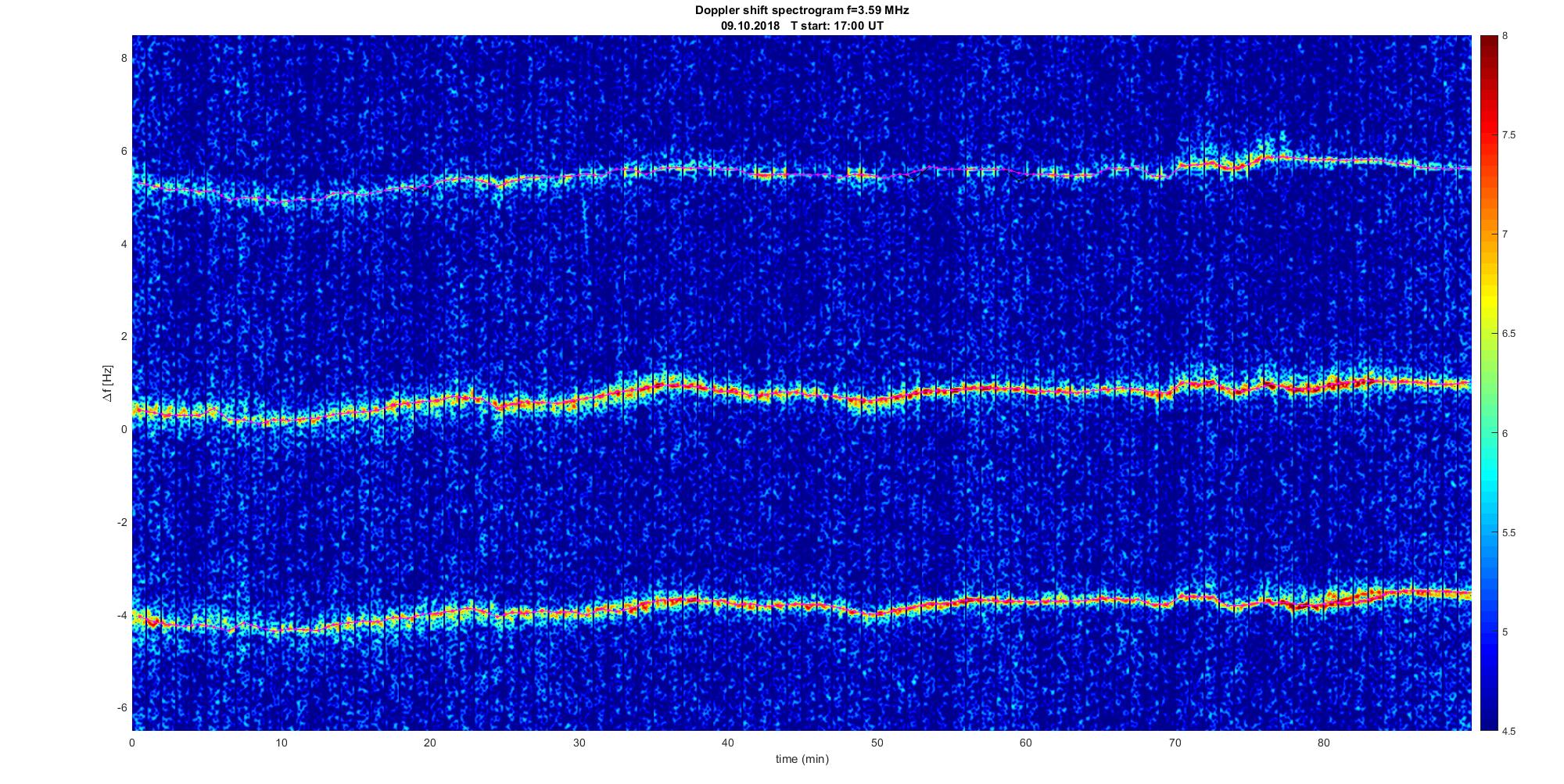The width and height of the screenshot is (1564, 784).
Task: Click x-axis tick label 70
Action: point(1175,743)
